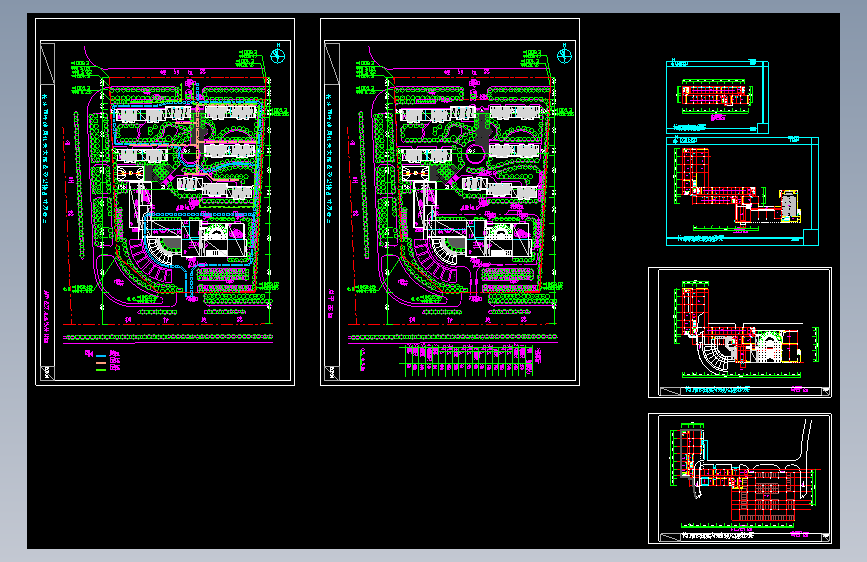Select the green schedule table on middle sheet
867x562 pixels.
(x=469, y=361)
